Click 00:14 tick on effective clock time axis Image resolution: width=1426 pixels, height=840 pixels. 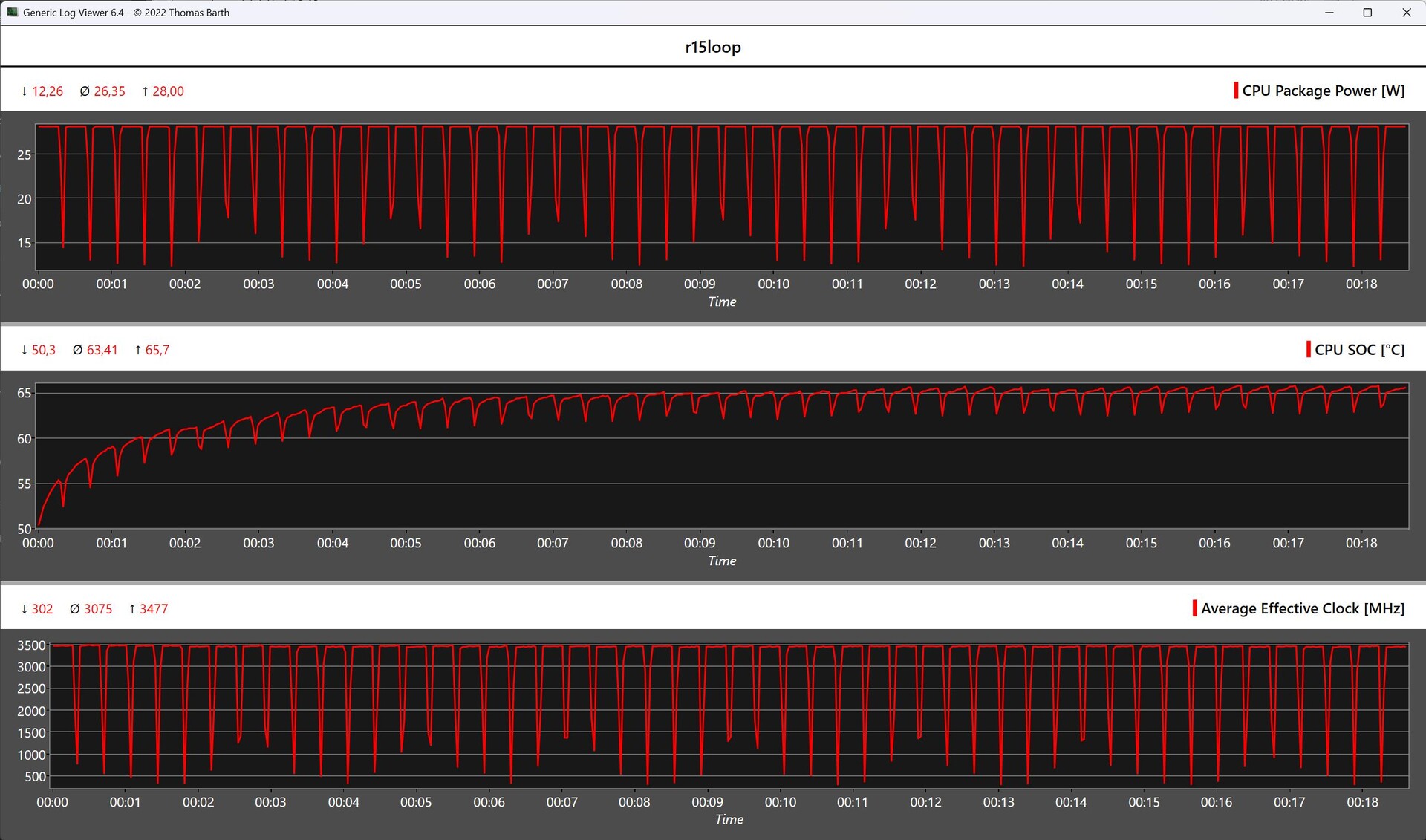tap(1070, 802)
